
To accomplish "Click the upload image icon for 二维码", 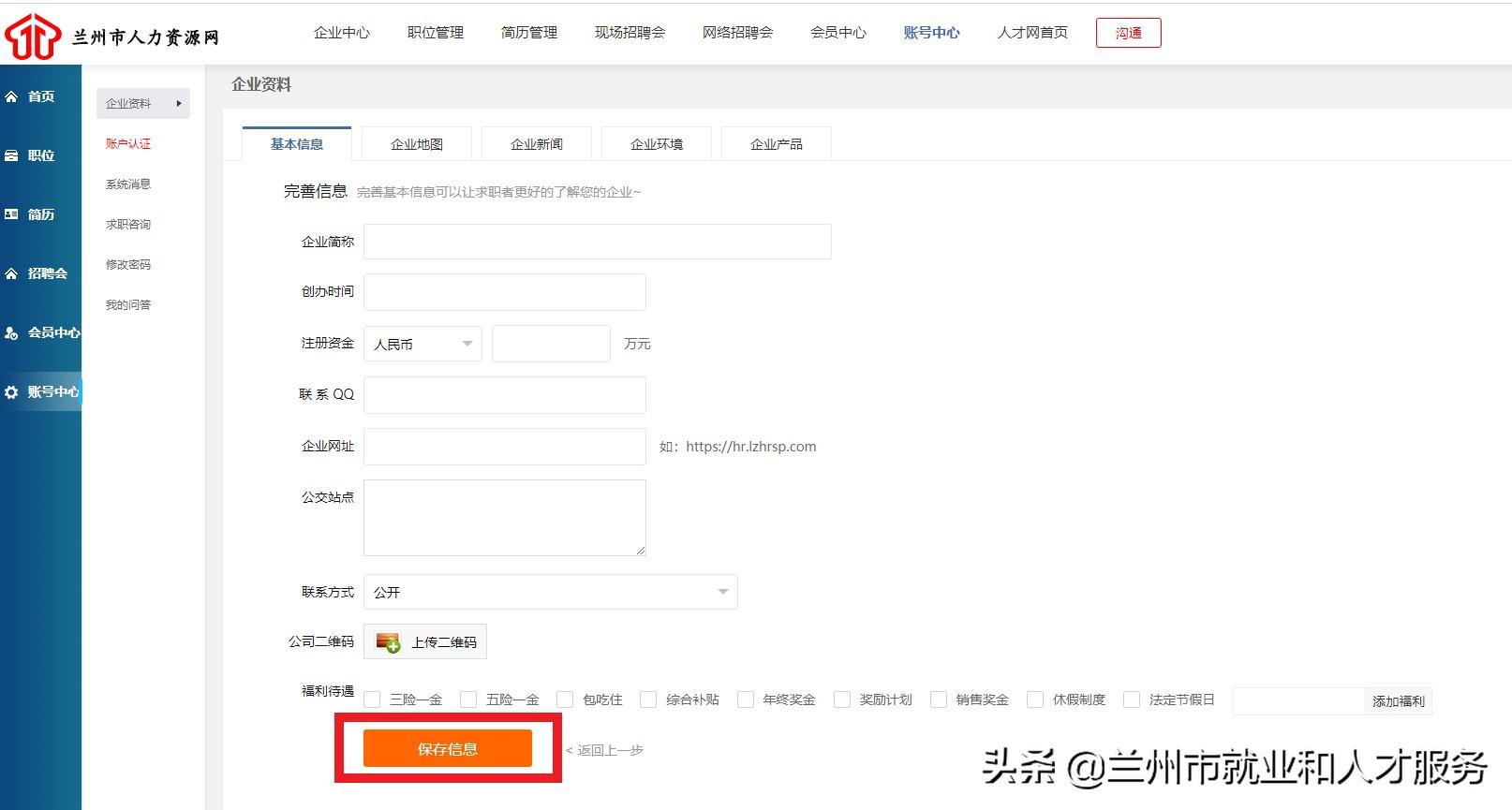I will point(388,642).
